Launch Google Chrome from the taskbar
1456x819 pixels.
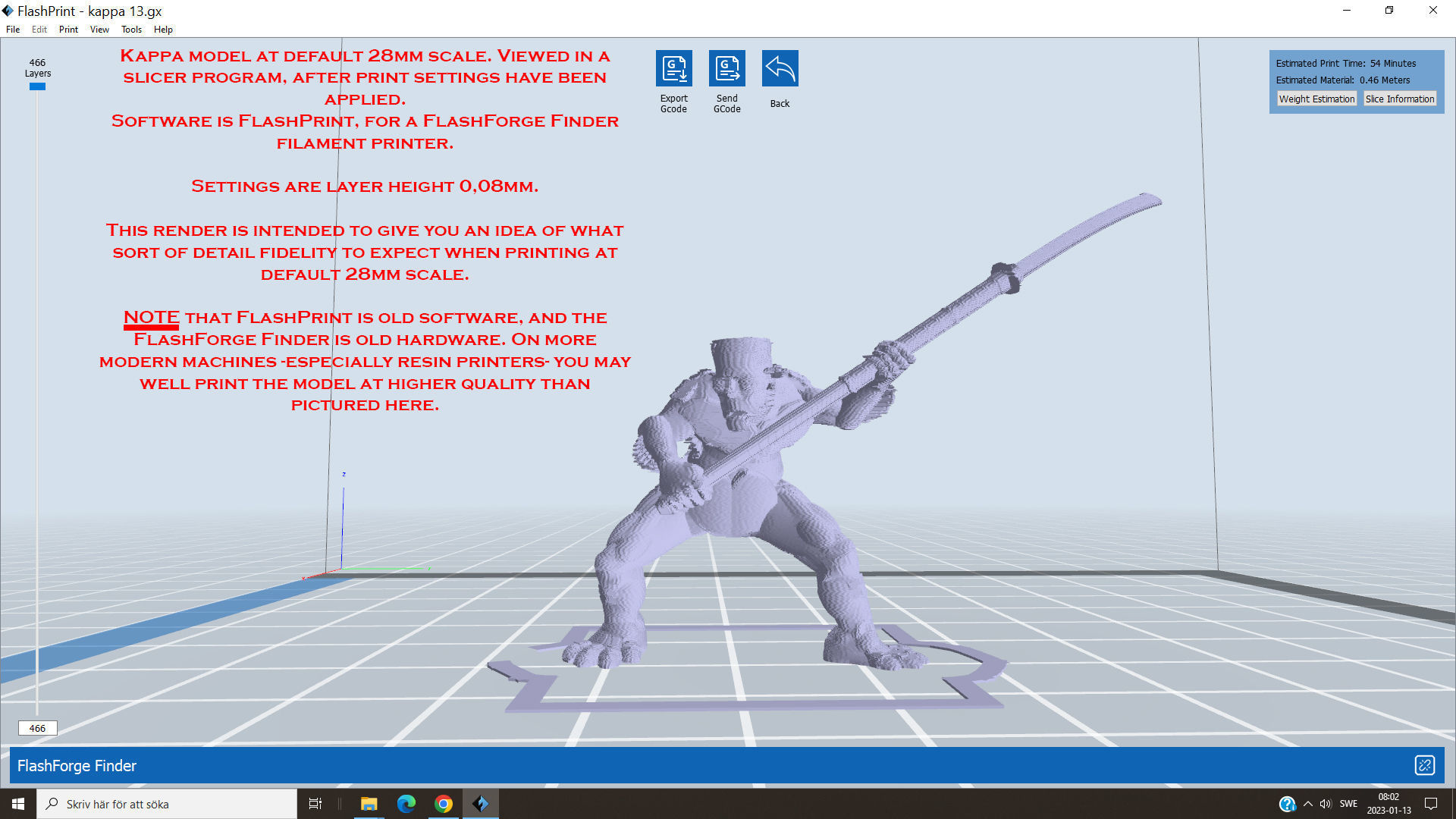pyautogui.click(x=444, y=803)
